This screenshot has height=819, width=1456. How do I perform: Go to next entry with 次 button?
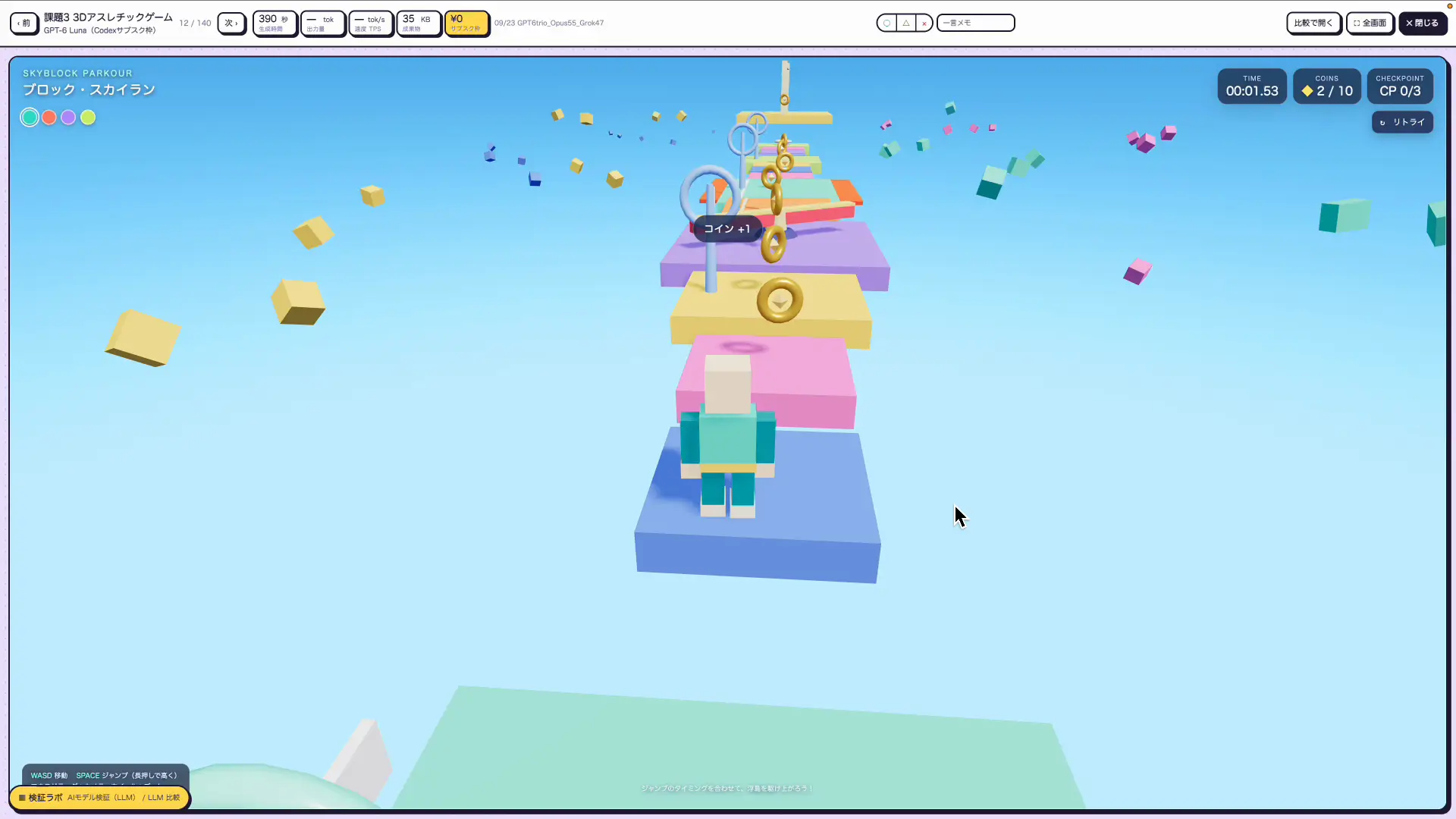click(x=231, y=23)
